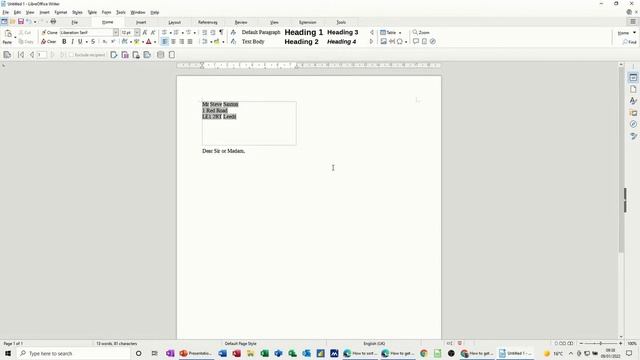This screenshot has width=640, height=360.
Task: Click the Clone formatting button
Action: coord(49,32)
